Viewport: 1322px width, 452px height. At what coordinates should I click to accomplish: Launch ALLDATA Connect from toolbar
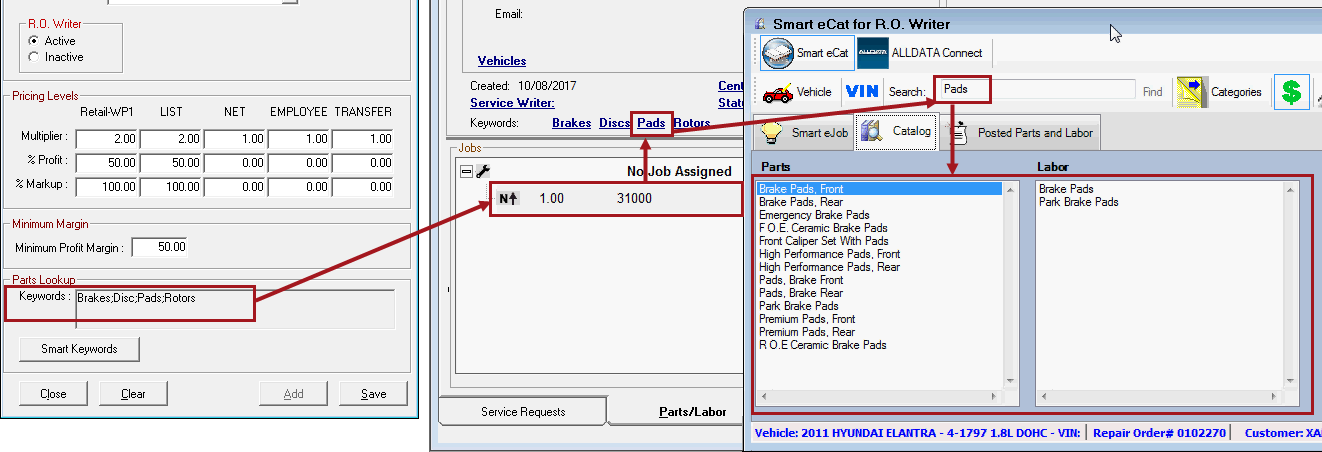pyautogui.click(x=921, y=53)
